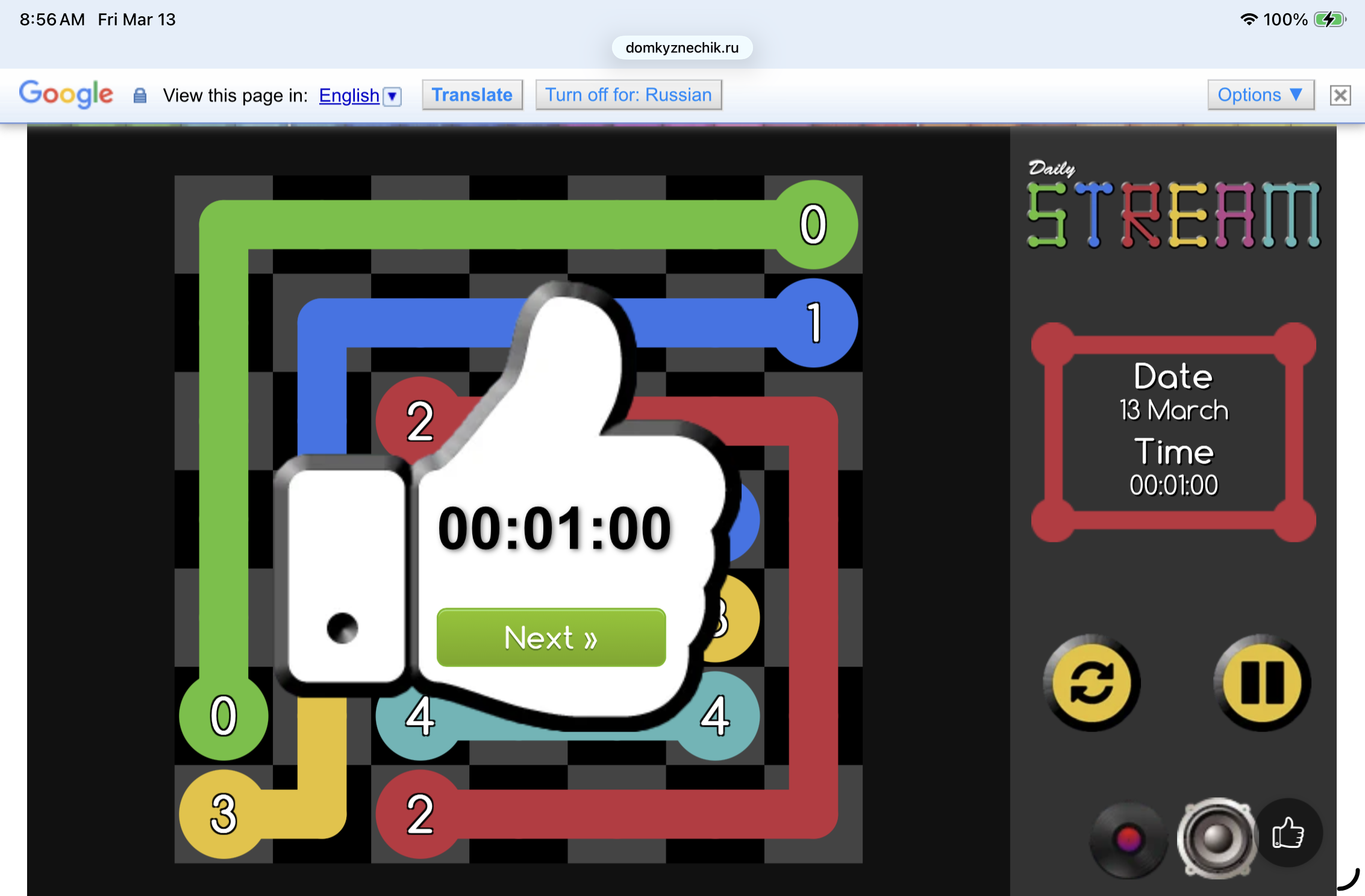The height and width of the screenshot is (896, 1365).
Task: Tap the yellow 3 node at bottom left
Action: click(223, 814)
